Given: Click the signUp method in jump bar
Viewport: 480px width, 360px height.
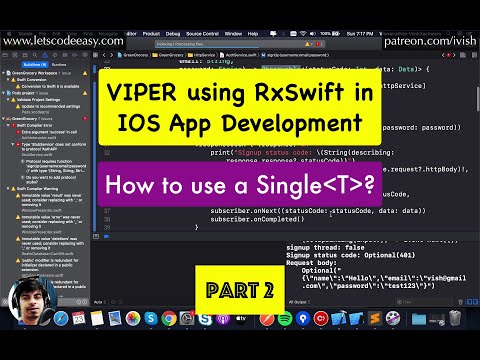Looking at the screenshot, I should [295, 55].
